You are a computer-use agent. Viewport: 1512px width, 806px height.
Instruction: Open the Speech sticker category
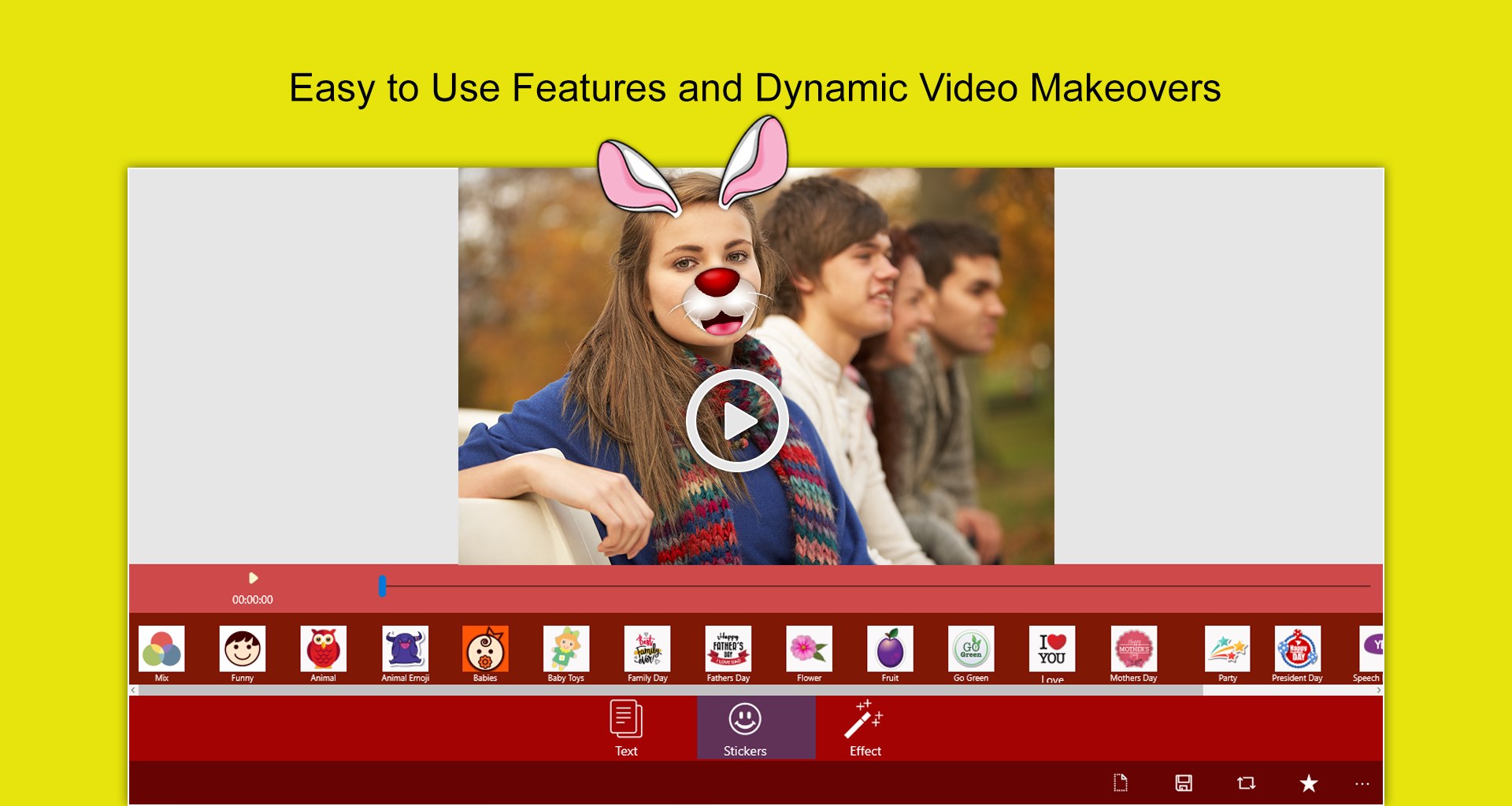1369,653
